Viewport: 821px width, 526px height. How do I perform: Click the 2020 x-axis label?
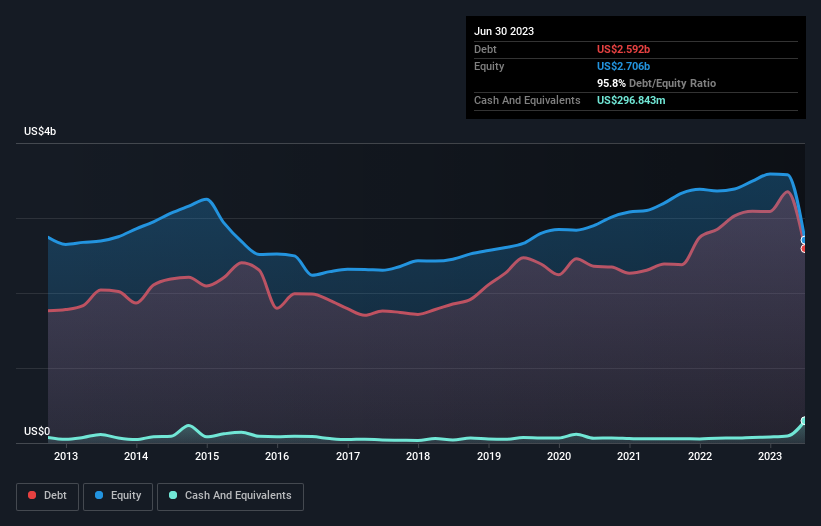point(559,456)
